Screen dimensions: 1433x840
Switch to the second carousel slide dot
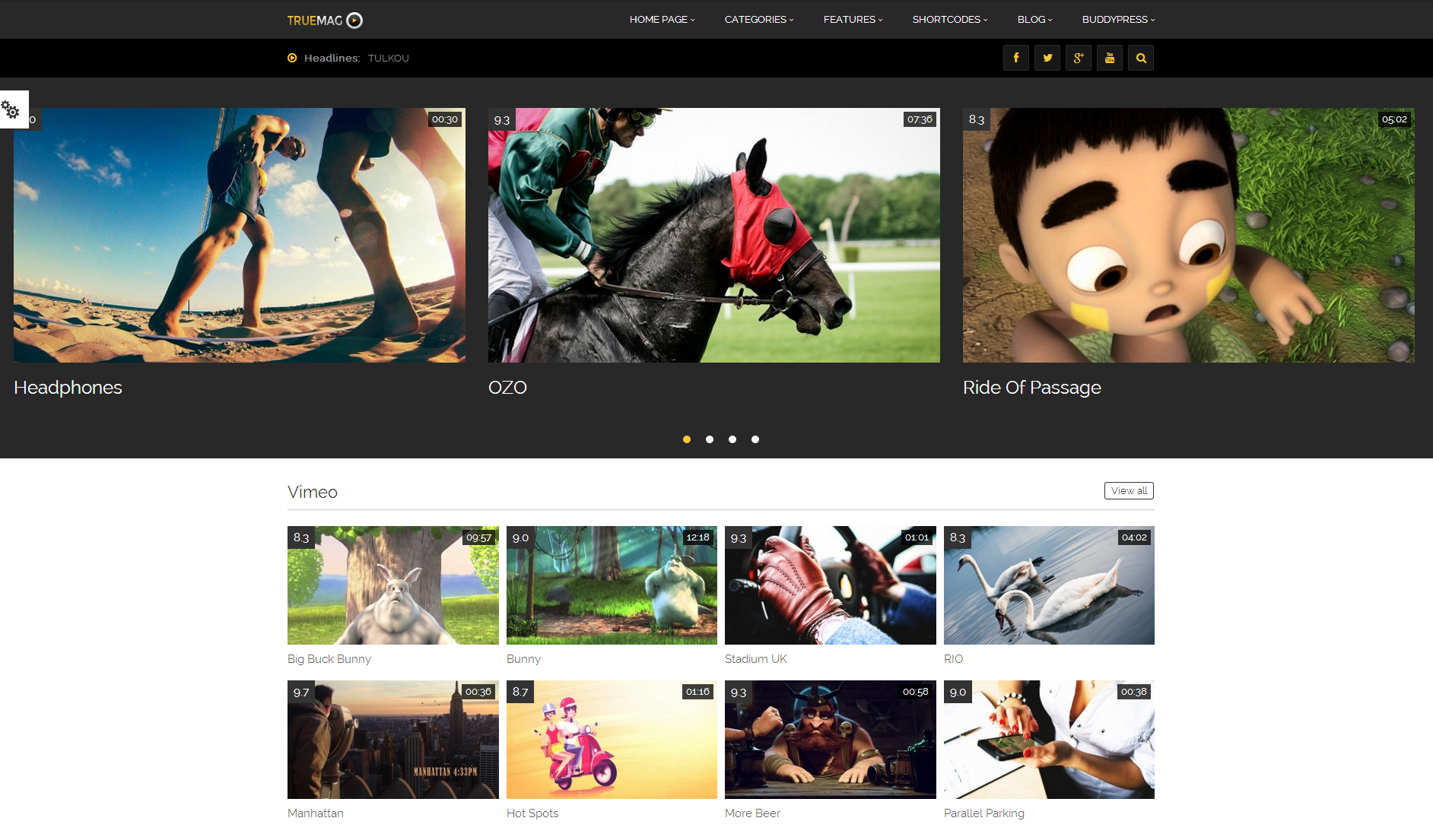[x=710, y=439]
